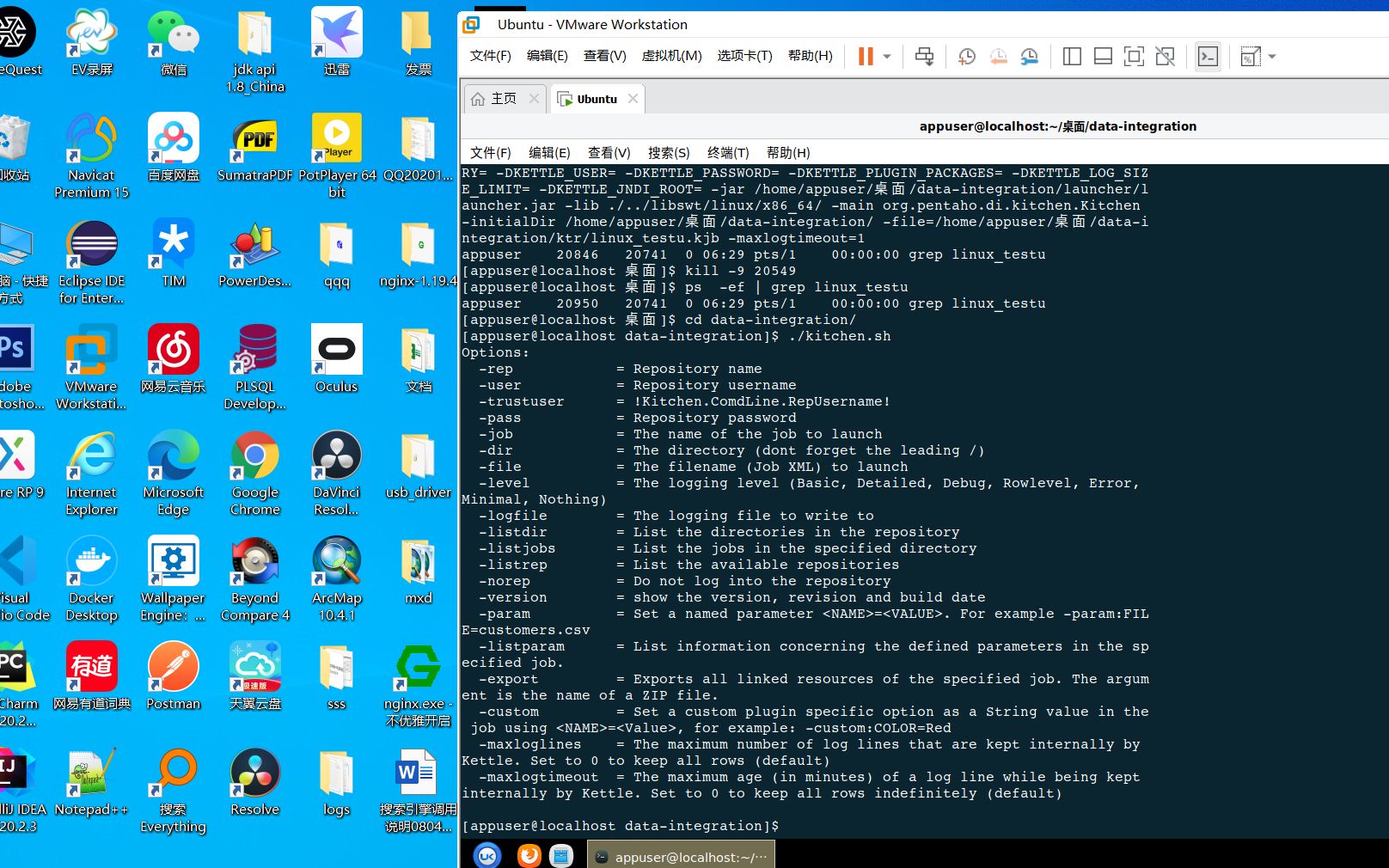Open Eclipse IDE for Enterprise icon
Screen dimensions: 1389x868
click(92, 262)
